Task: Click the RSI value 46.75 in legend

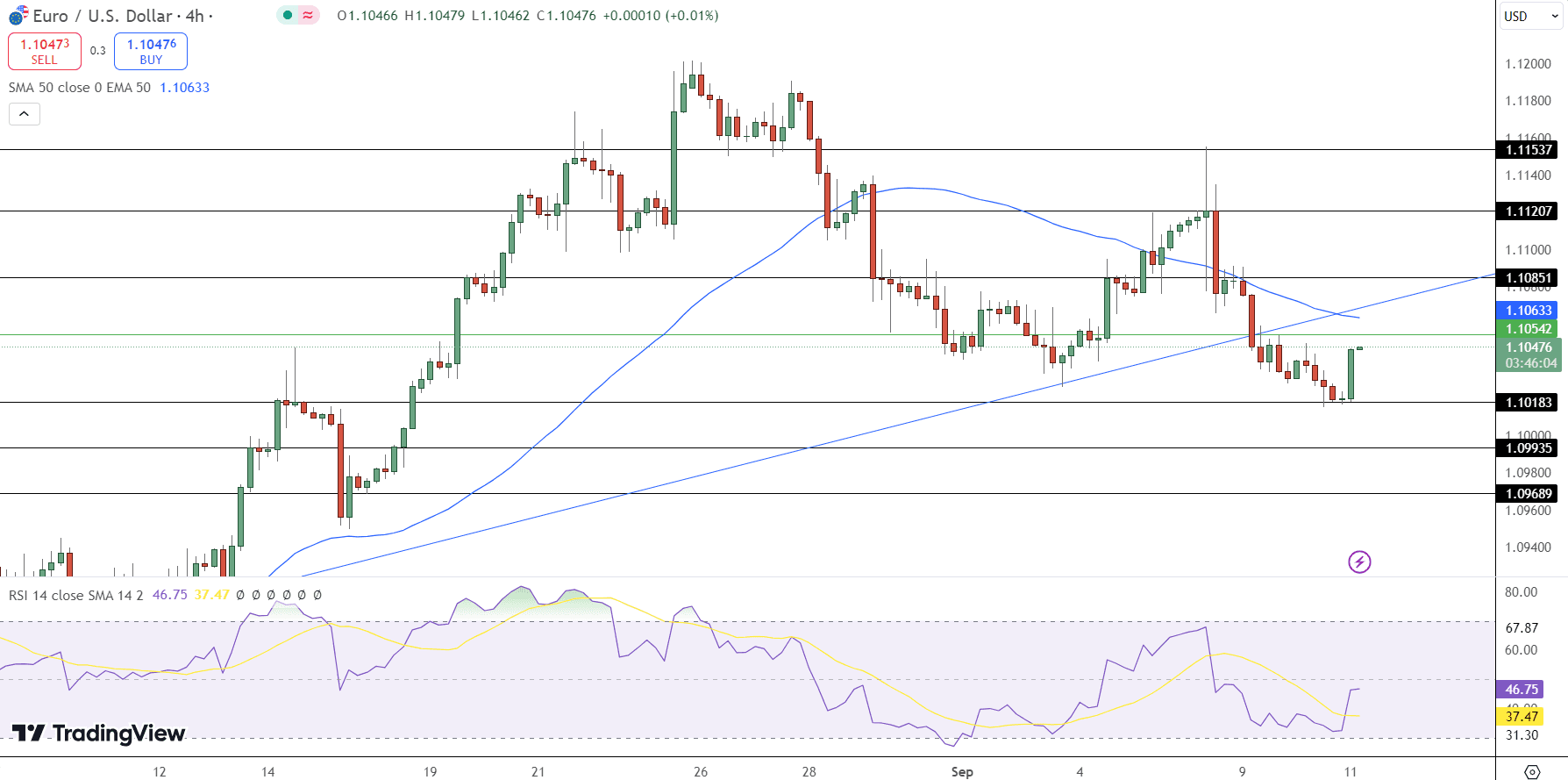Action: pos(170,595)
